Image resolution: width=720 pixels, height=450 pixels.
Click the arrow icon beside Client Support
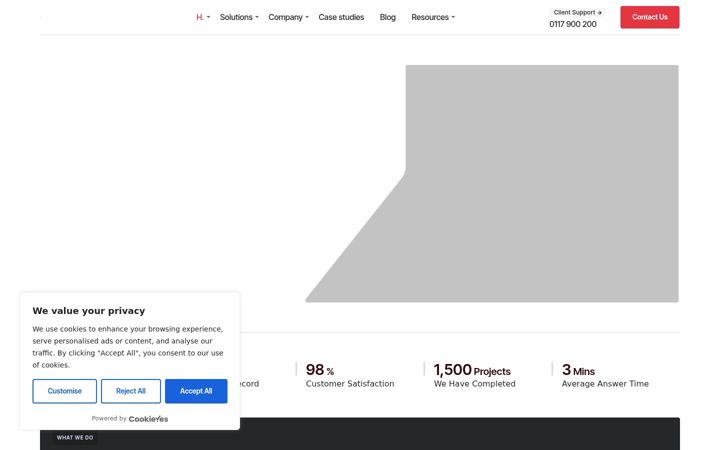pos(599,13)
